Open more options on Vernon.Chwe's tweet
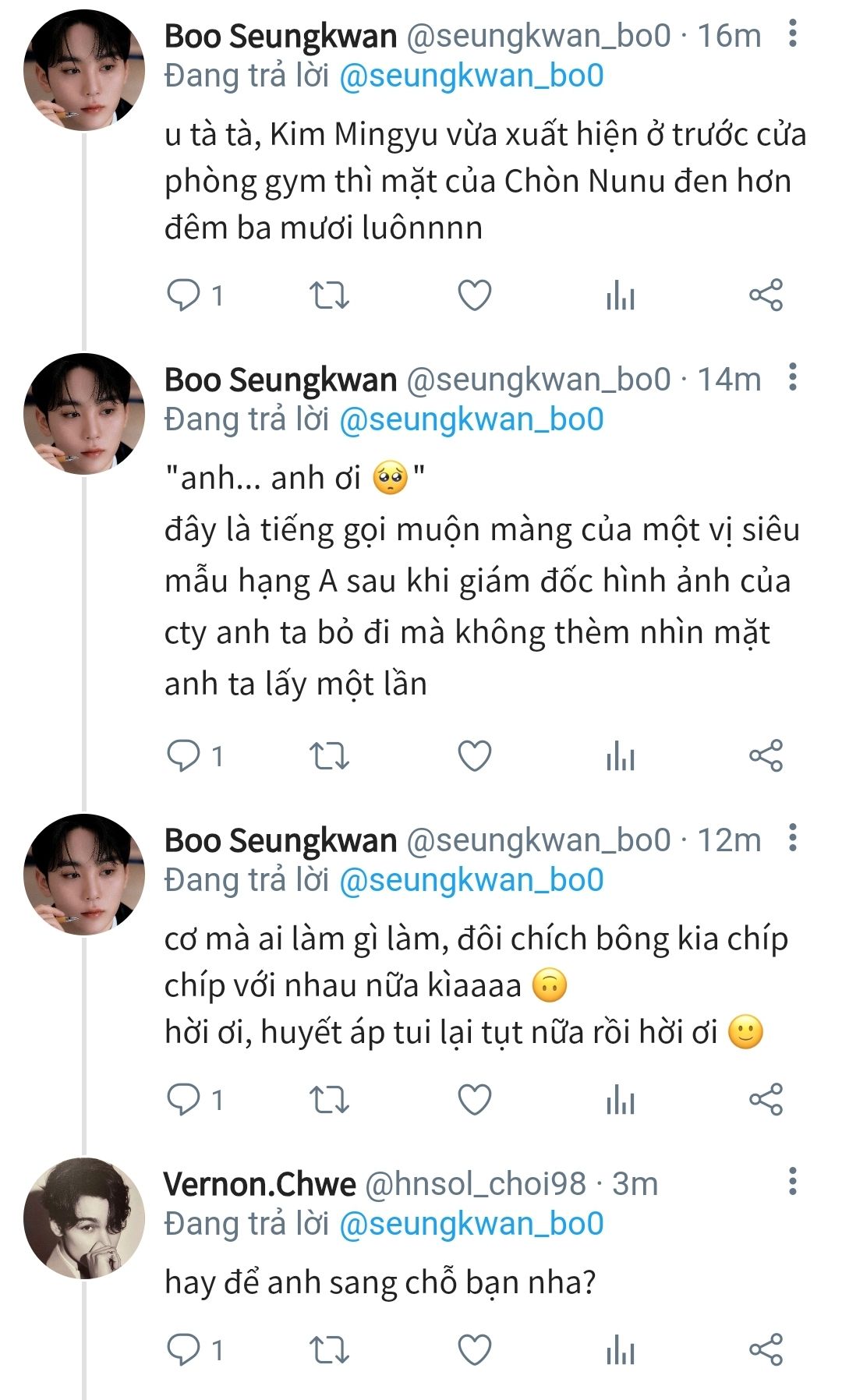 (792, 1182)
